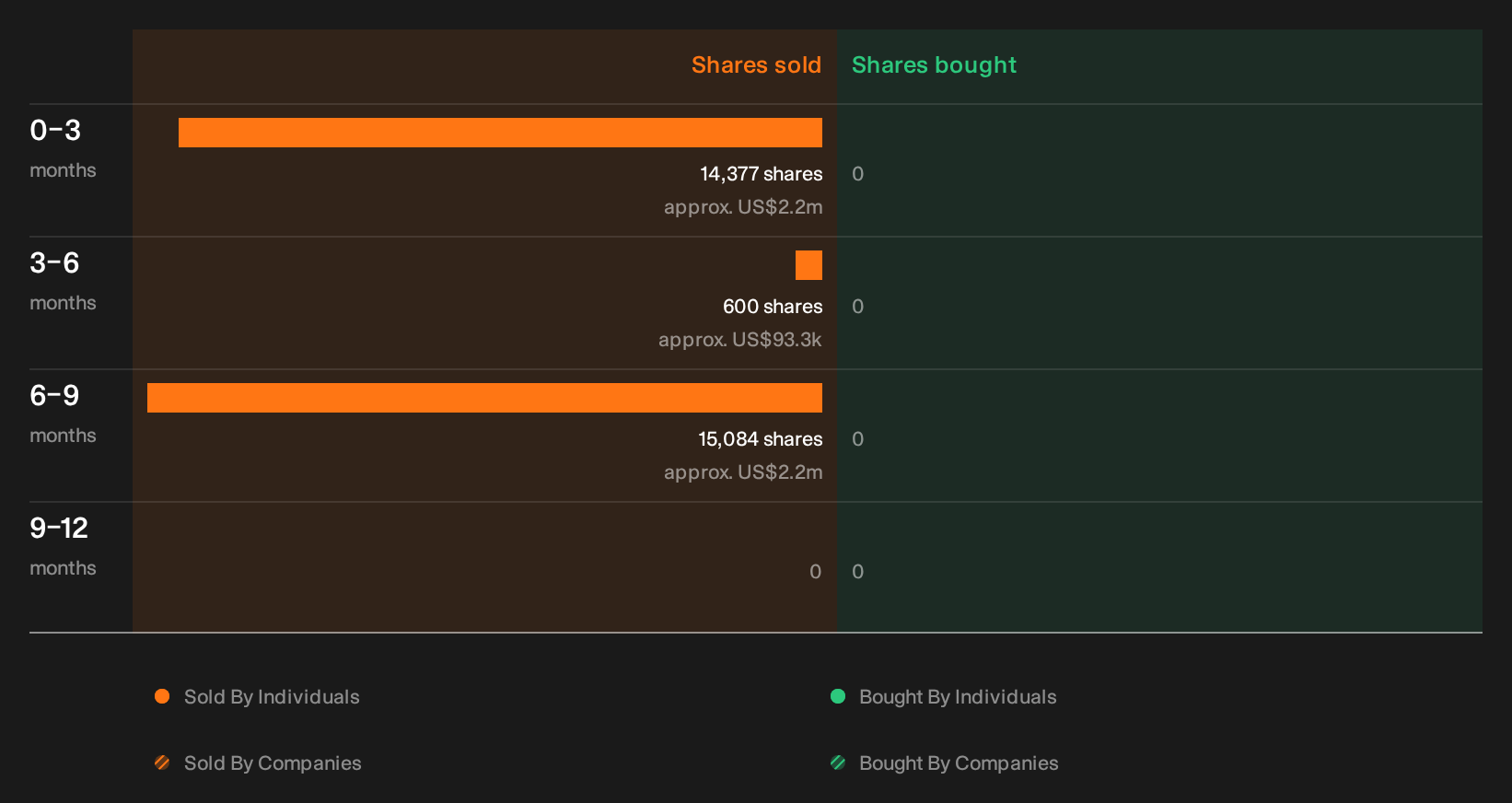Image resolution: width=1512 pixels, height=803 pixels.
Task: Click the 6-9 months row label
Action: tap(63, 413)
